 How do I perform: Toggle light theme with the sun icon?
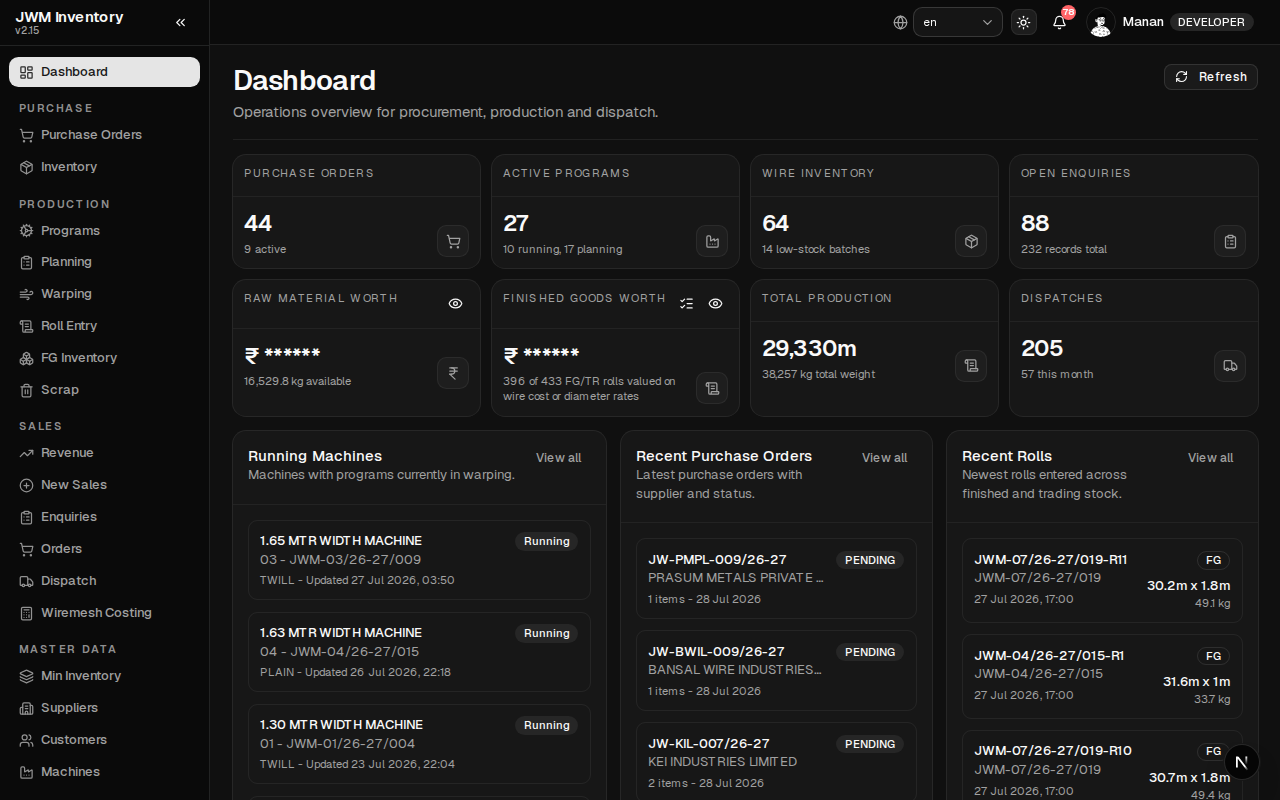coord(1023,22)
